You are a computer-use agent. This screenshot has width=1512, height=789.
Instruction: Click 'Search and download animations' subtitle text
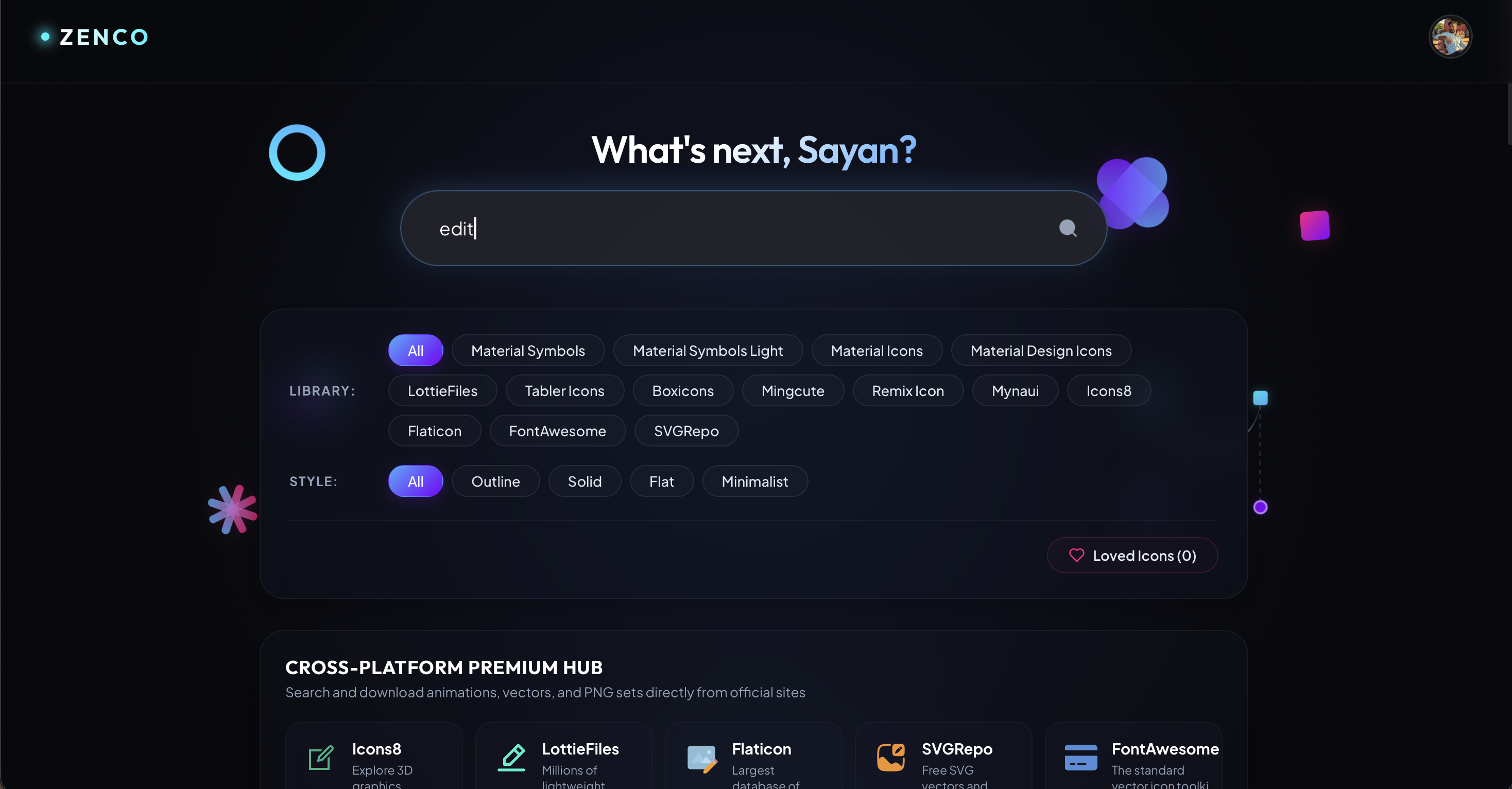[545, 692]
